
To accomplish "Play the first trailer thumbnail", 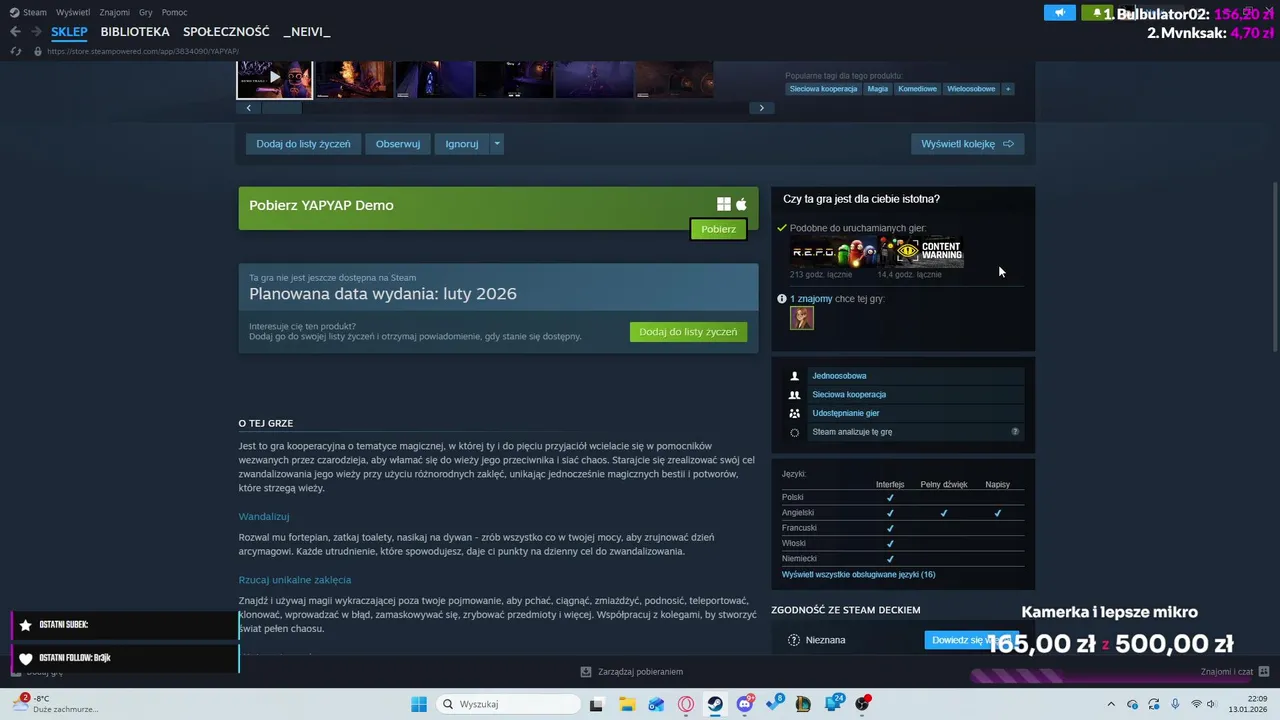I will coord(275,78).
